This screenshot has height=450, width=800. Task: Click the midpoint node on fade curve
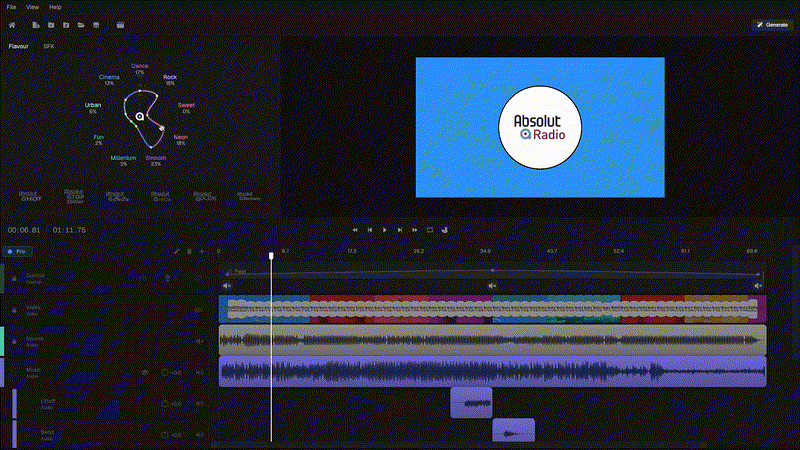click(492, 270)
